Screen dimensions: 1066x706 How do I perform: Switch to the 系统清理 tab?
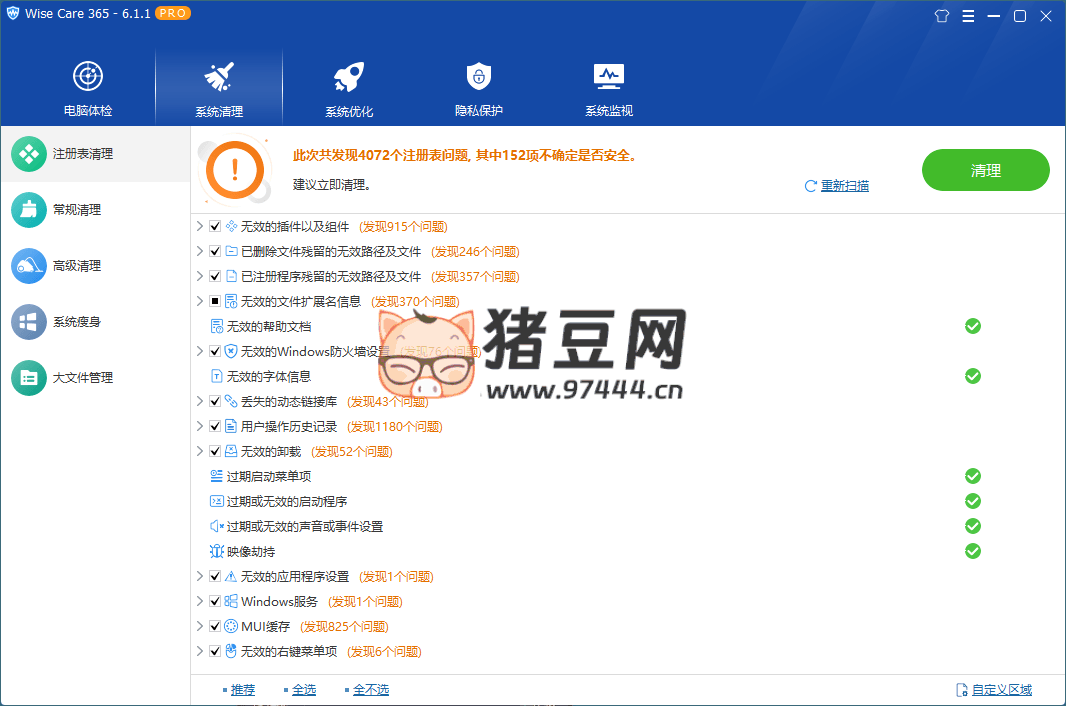click(219, 88)
